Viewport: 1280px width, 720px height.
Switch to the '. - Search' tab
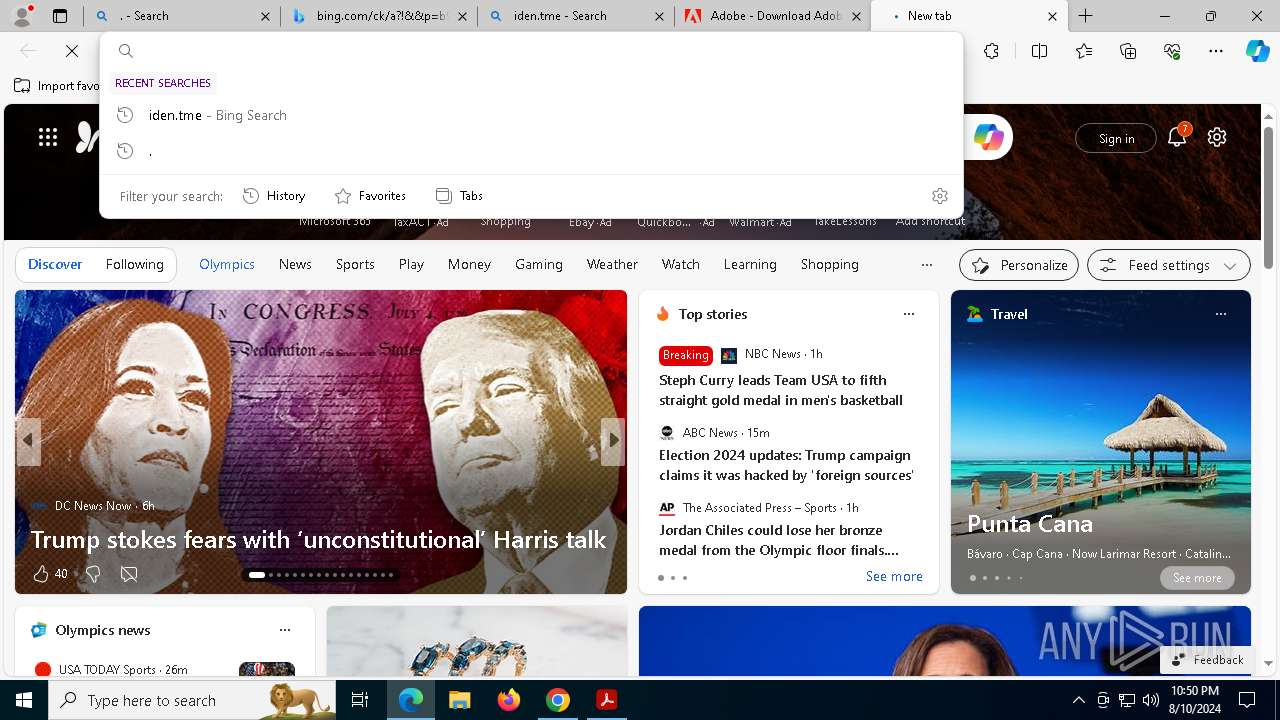pos(180,16)
